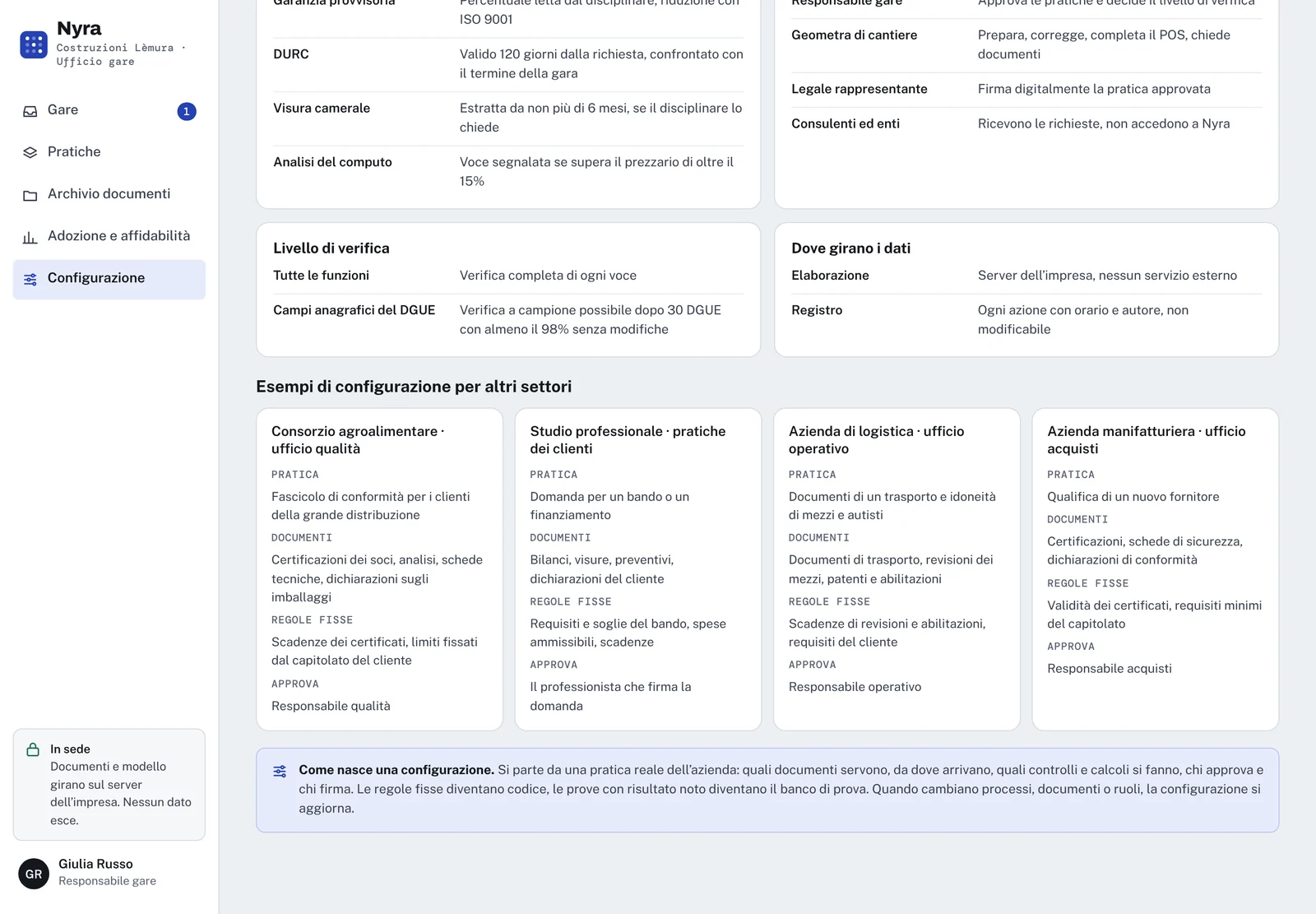Click the Configurazione sliders icon in sidebar
The height and width of the screenshot is (914, 1316).
tap(30, 279)
